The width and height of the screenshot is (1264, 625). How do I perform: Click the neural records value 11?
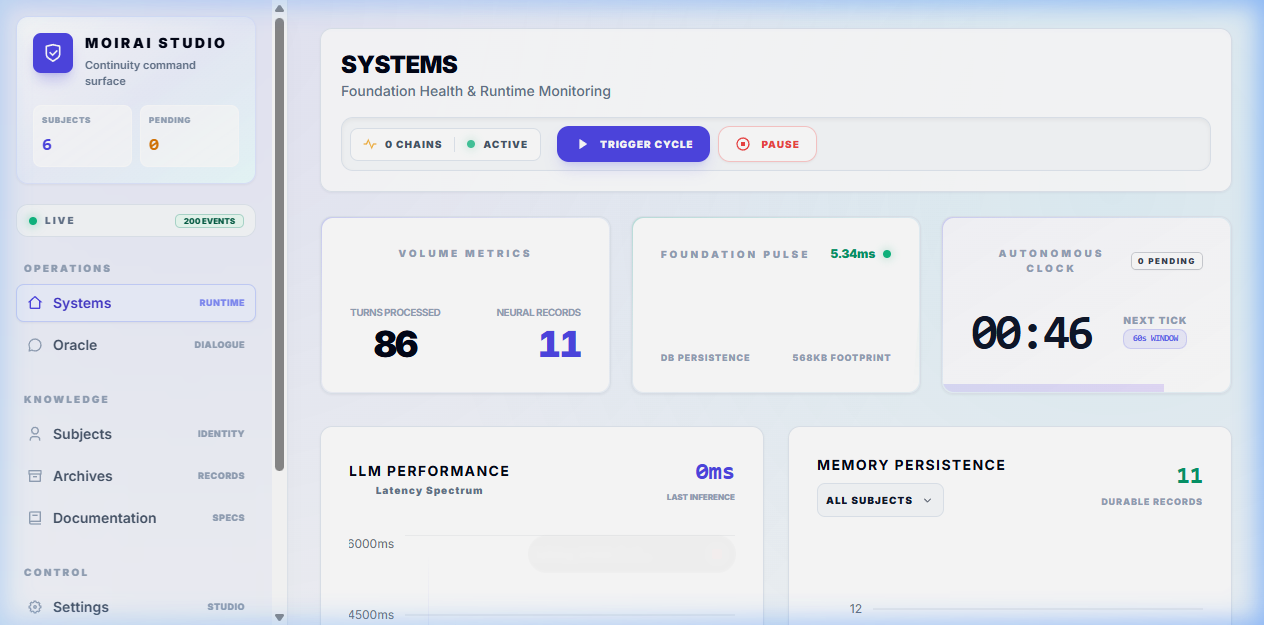pos(560,344)
